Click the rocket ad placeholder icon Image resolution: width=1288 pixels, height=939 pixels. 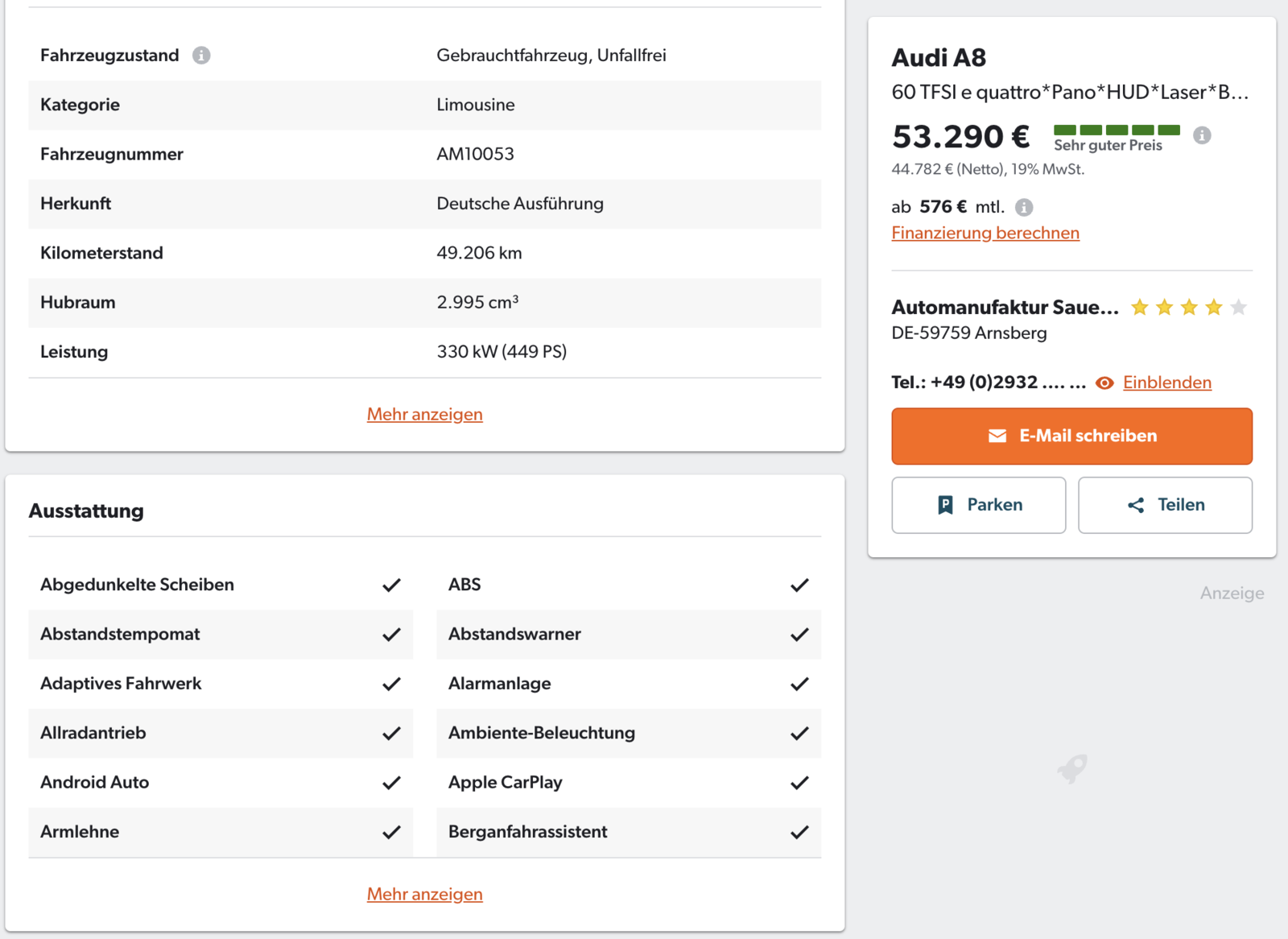[x=1072, y=769]
